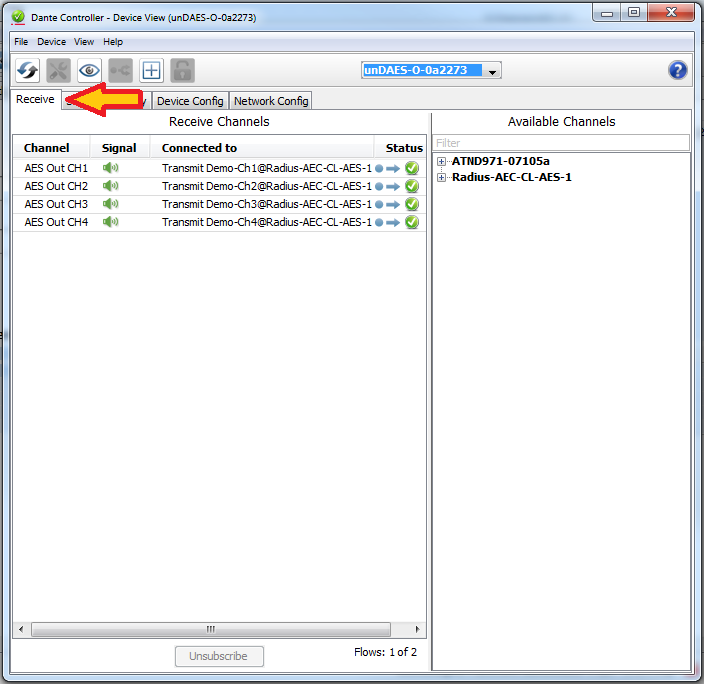
Task: Open the File menu
Action: coord(21,42)
